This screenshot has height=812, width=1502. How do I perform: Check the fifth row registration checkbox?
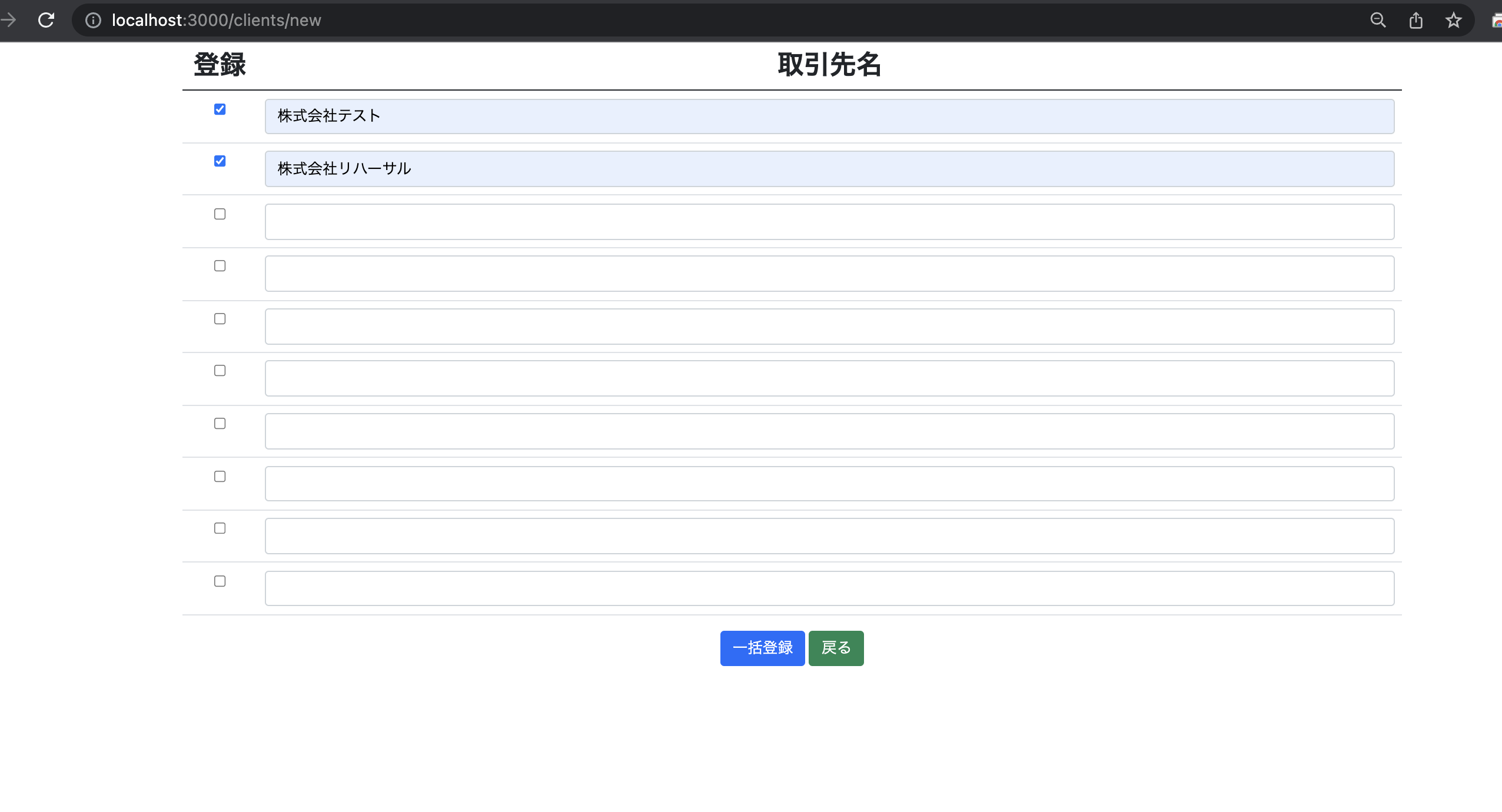[x=220, y=319]
